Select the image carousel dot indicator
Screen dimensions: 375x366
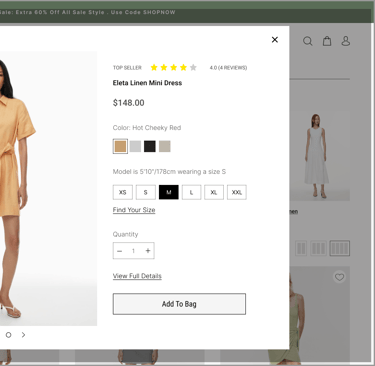9,335
